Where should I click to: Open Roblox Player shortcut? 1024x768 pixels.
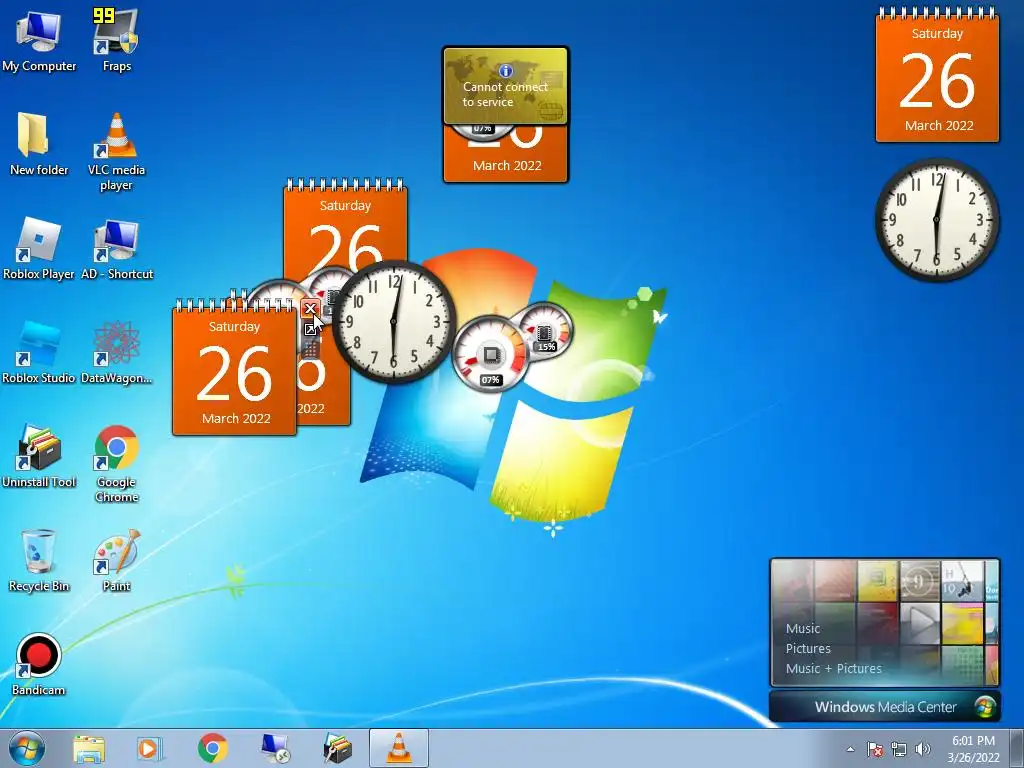(x=39, y=249)
